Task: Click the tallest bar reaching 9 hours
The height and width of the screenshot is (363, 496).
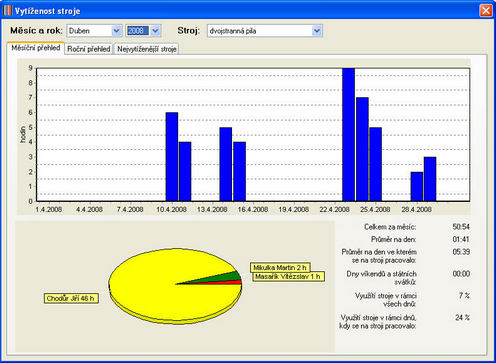Action: (349, 134)
